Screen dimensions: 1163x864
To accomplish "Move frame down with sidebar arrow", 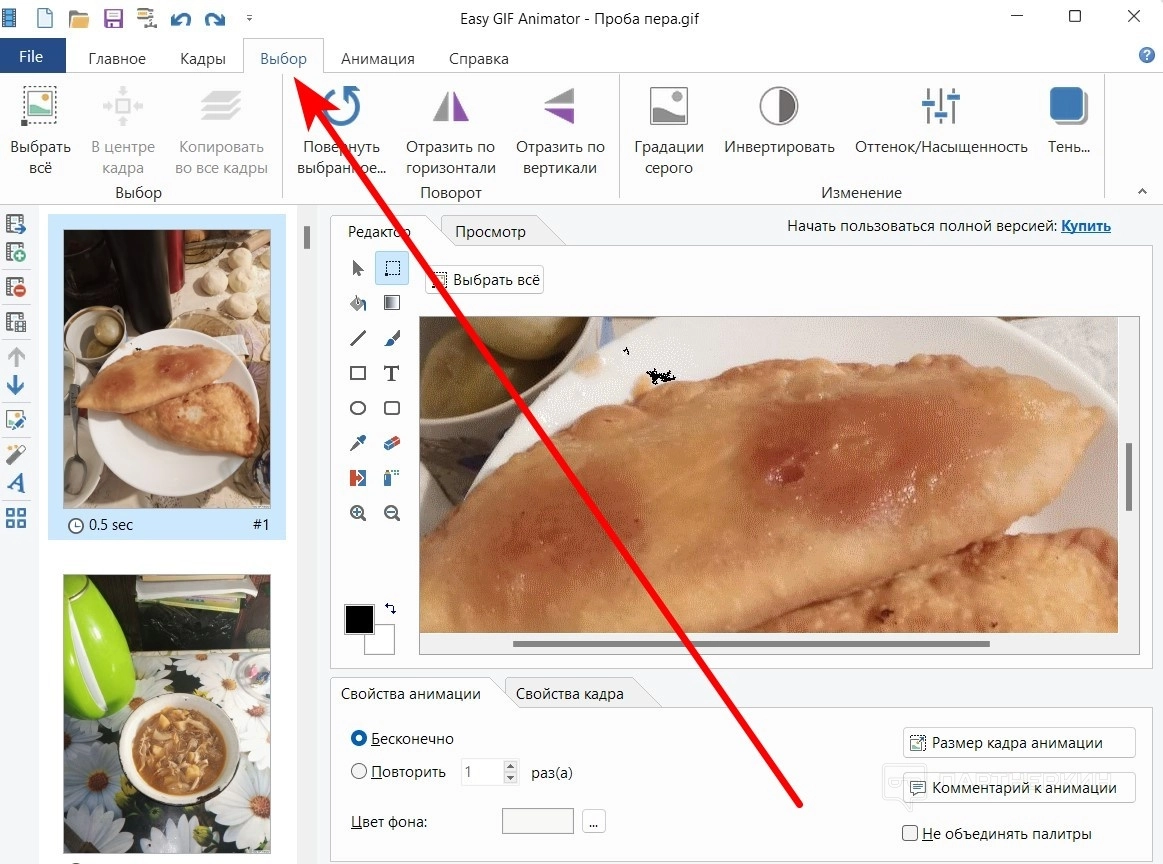I will 16,385.
